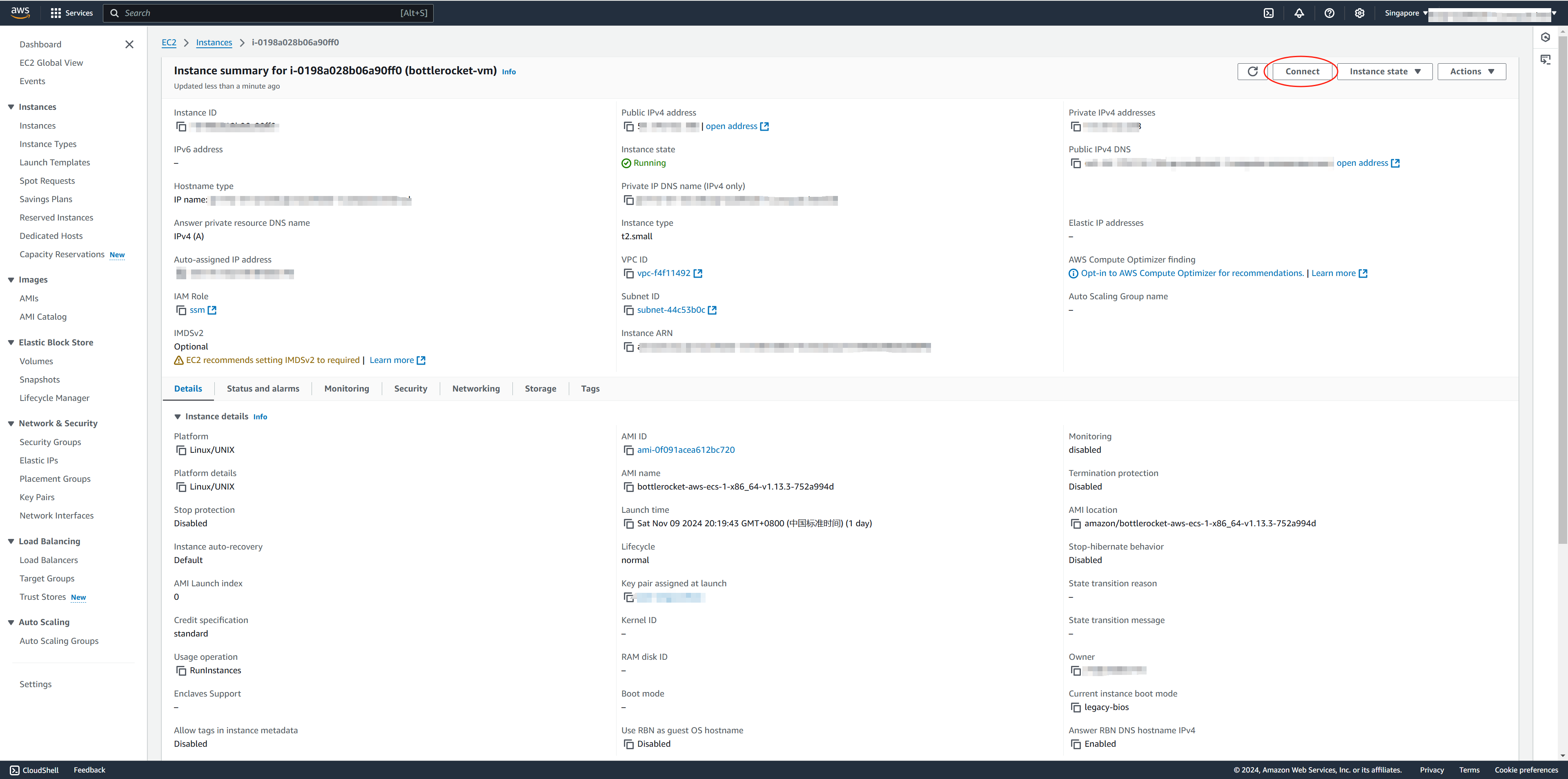Screen dimensions: 1568x779
Task: Open Cookie preferences in footer
Action: point(1526,770)
